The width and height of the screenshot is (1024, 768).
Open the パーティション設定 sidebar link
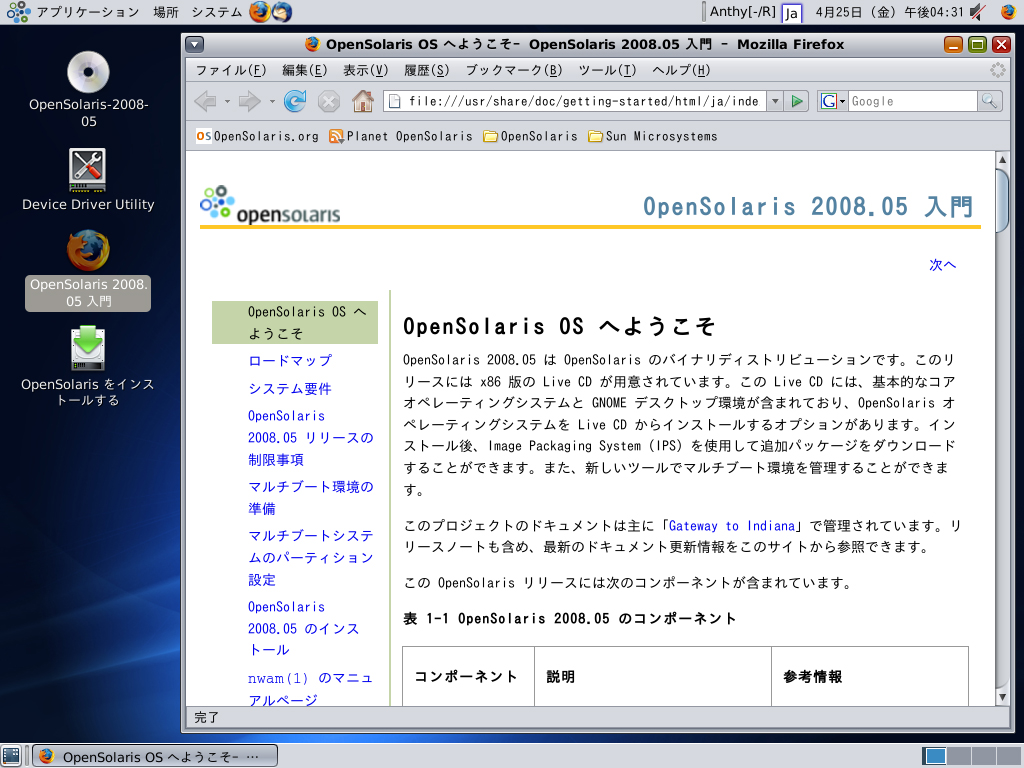point(310,558)
